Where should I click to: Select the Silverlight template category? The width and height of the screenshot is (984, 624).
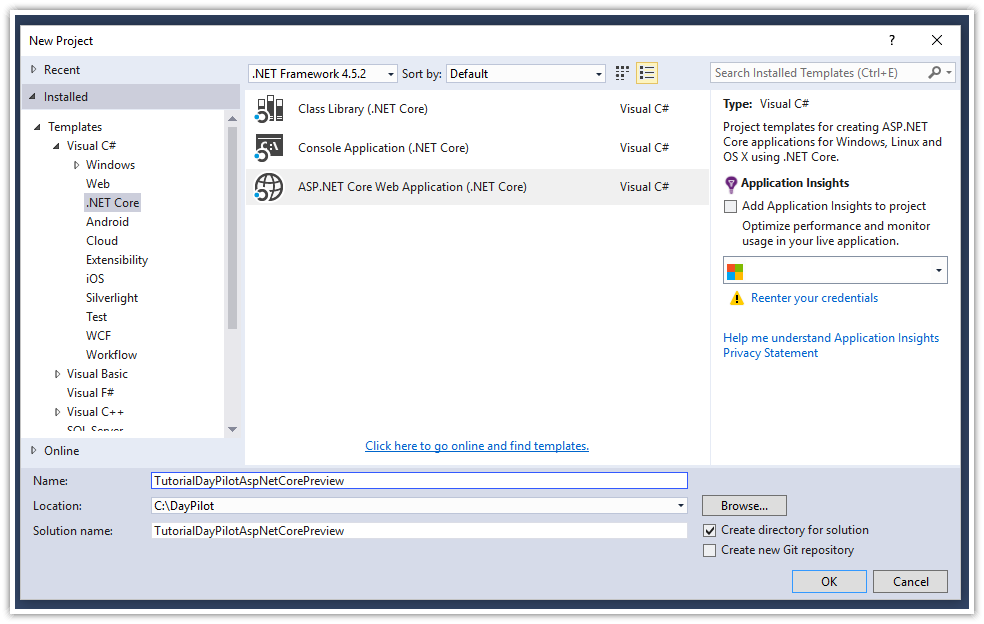tap(112, 298)
